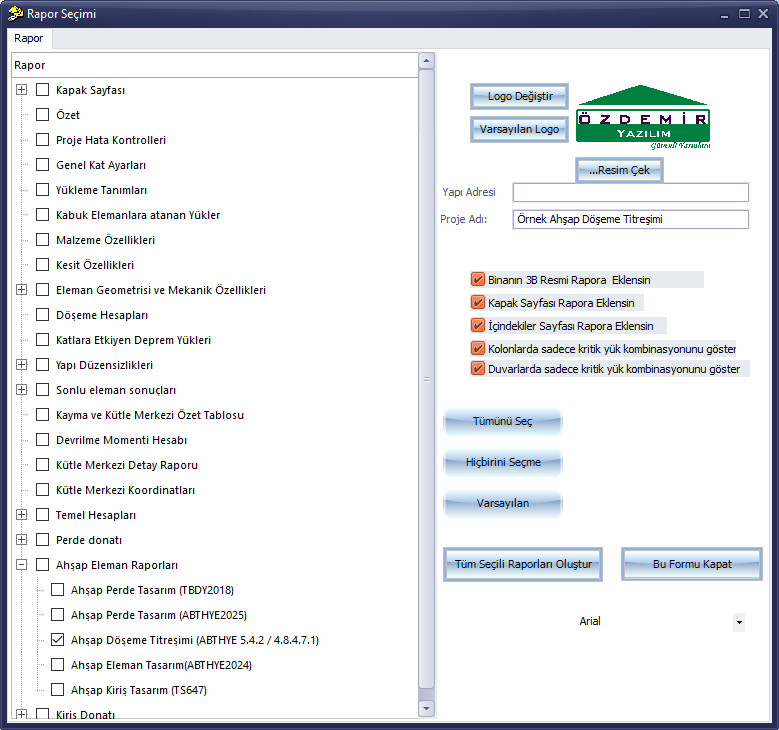Click the Logo Değiştir button
The width and height of the screenshot is (779, 730).
[x=519, y=96]
